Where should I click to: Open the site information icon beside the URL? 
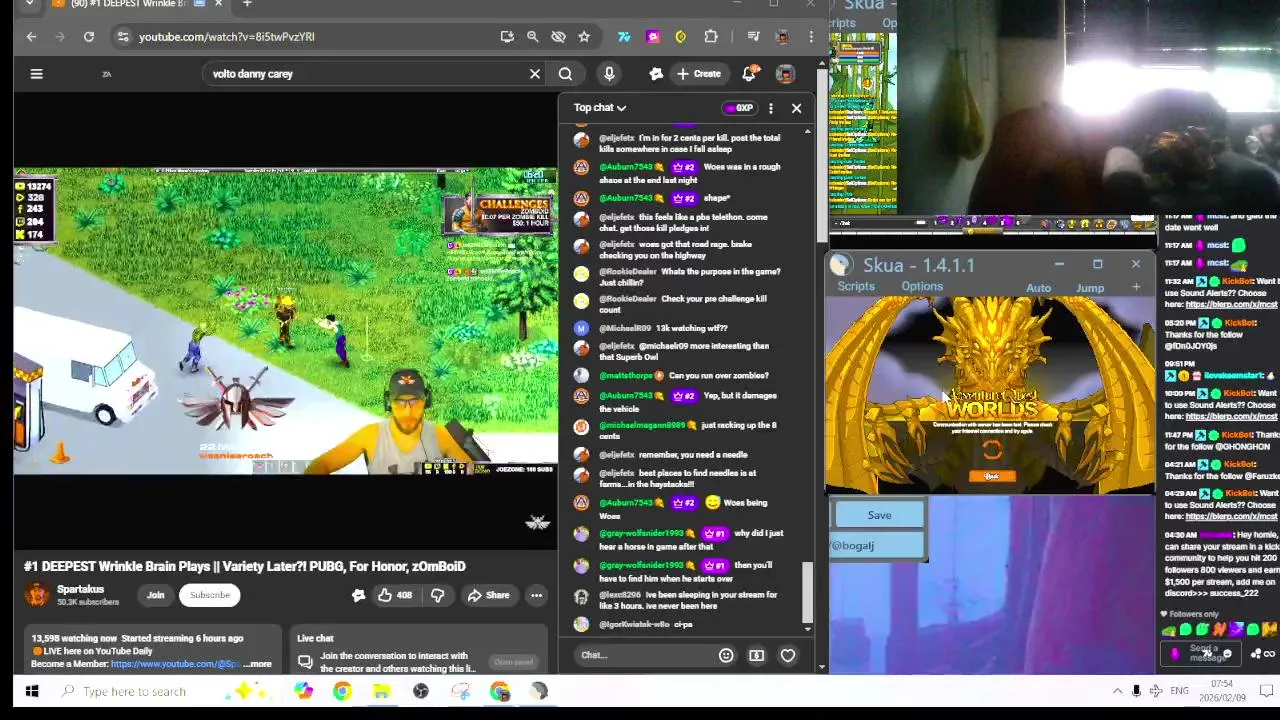pyautogui.click(x=122, y=37)
